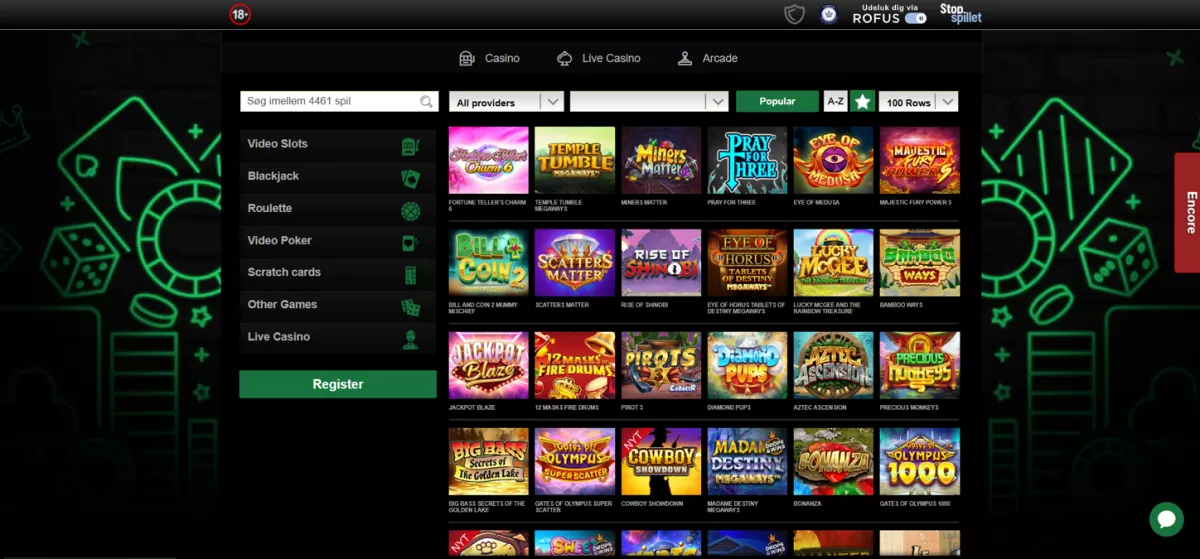This screenshot has height=559, width=1200.
Task: Expand the 100 Rows dropdown
Action: click(918, 102)
